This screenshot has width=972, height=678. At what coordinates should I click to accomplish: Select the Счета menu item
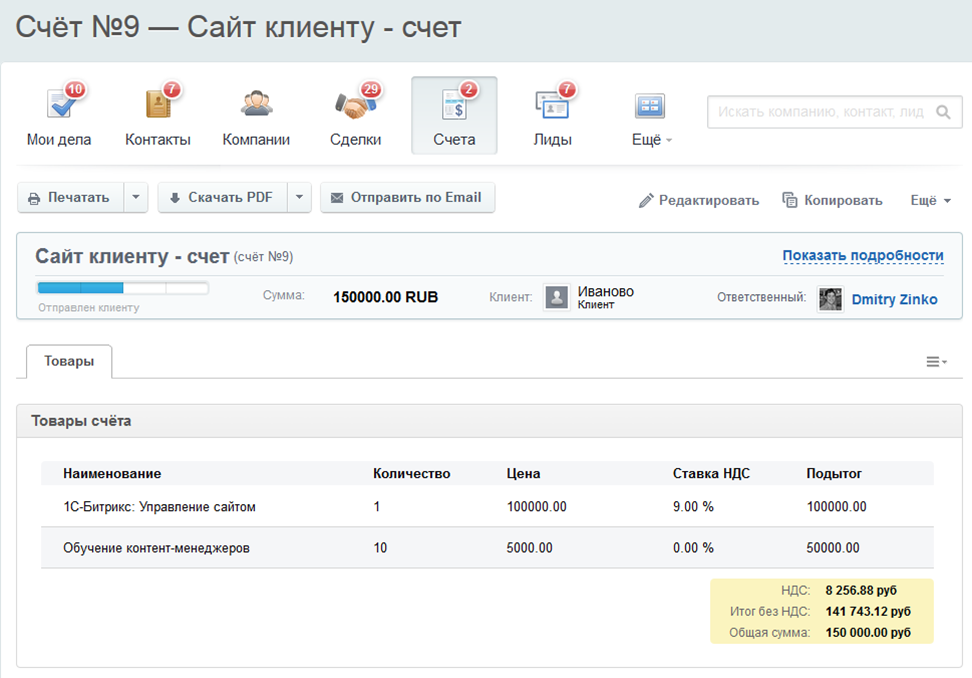point(454,116)
